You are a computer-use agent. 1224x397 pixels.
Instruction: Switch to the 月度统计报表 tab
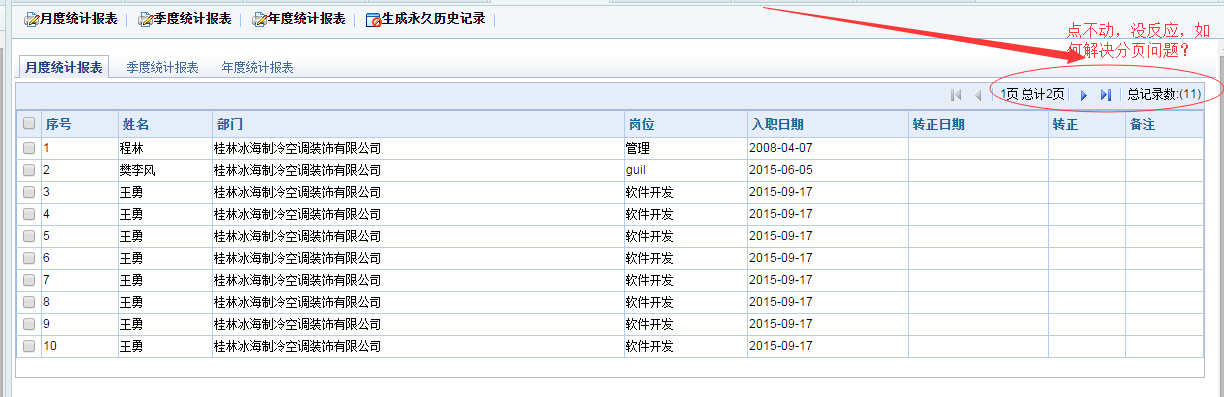[x=64, y=68]
